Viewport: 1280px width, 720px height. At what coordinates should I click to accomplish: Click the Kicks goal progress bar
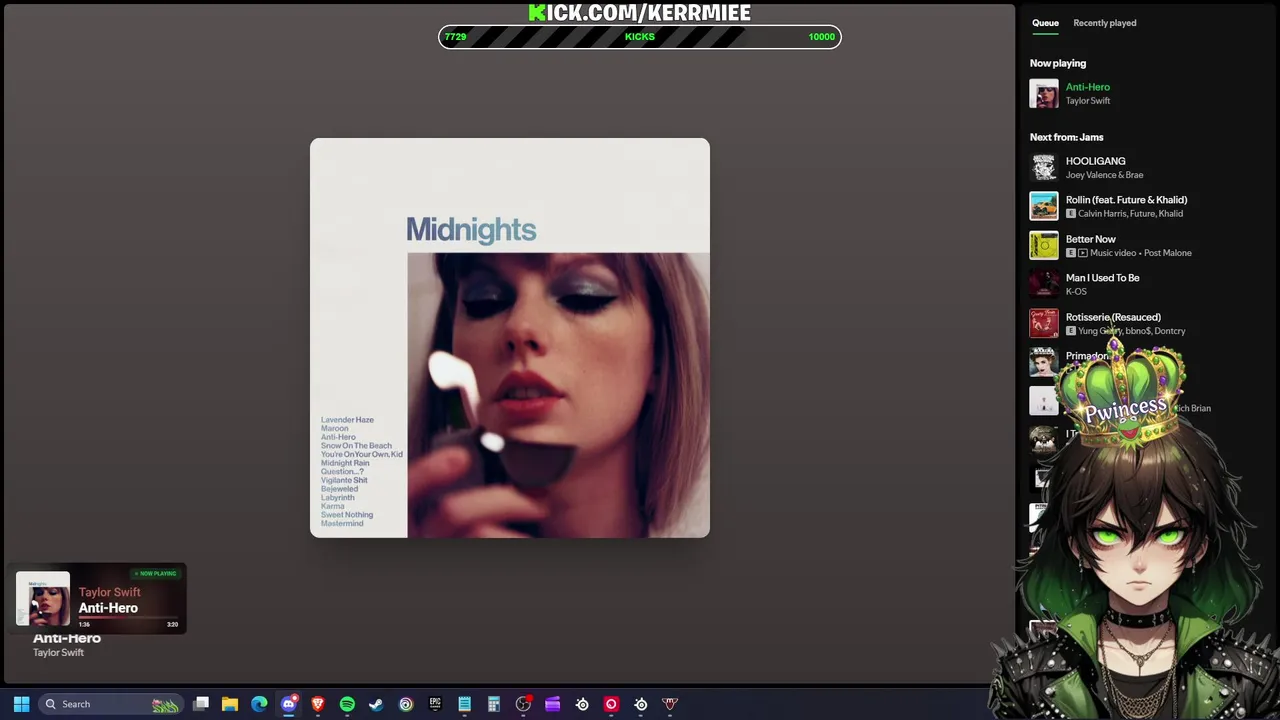click(640, 37)
